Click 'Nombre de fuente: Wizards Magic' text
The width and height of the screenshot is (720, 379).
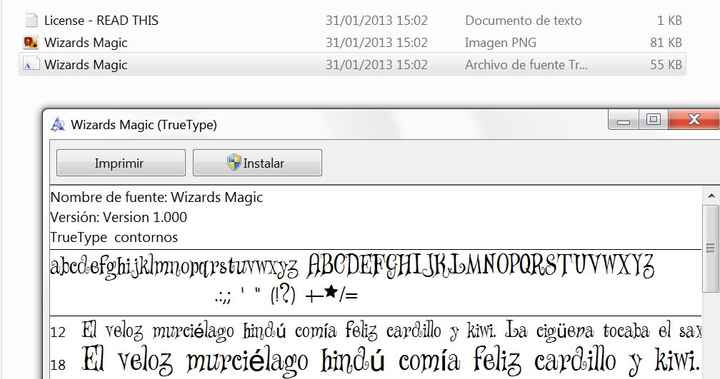[157, 197]
